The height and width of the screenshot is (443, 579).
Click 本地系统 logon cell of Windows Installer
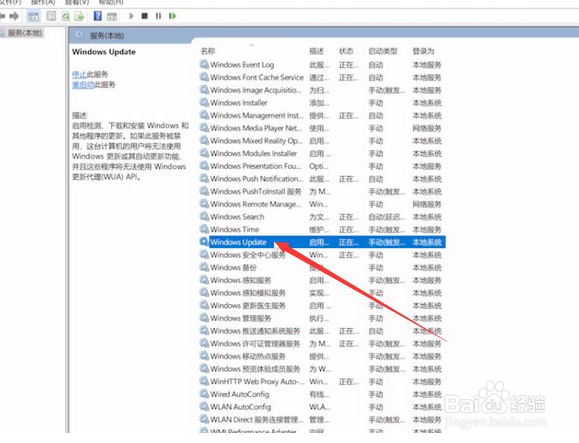pos(427,103)
